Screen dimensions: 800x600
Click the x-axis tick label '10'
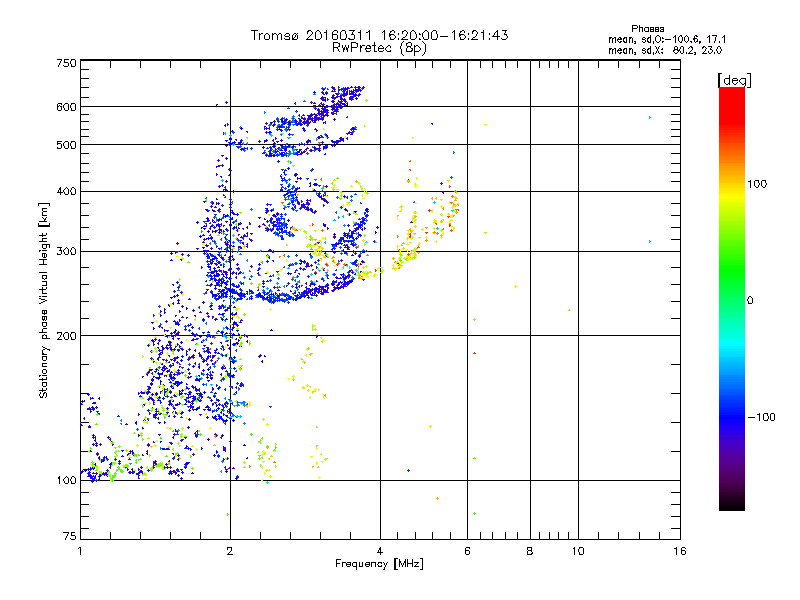pyautogui.click(x=578, y=551)
